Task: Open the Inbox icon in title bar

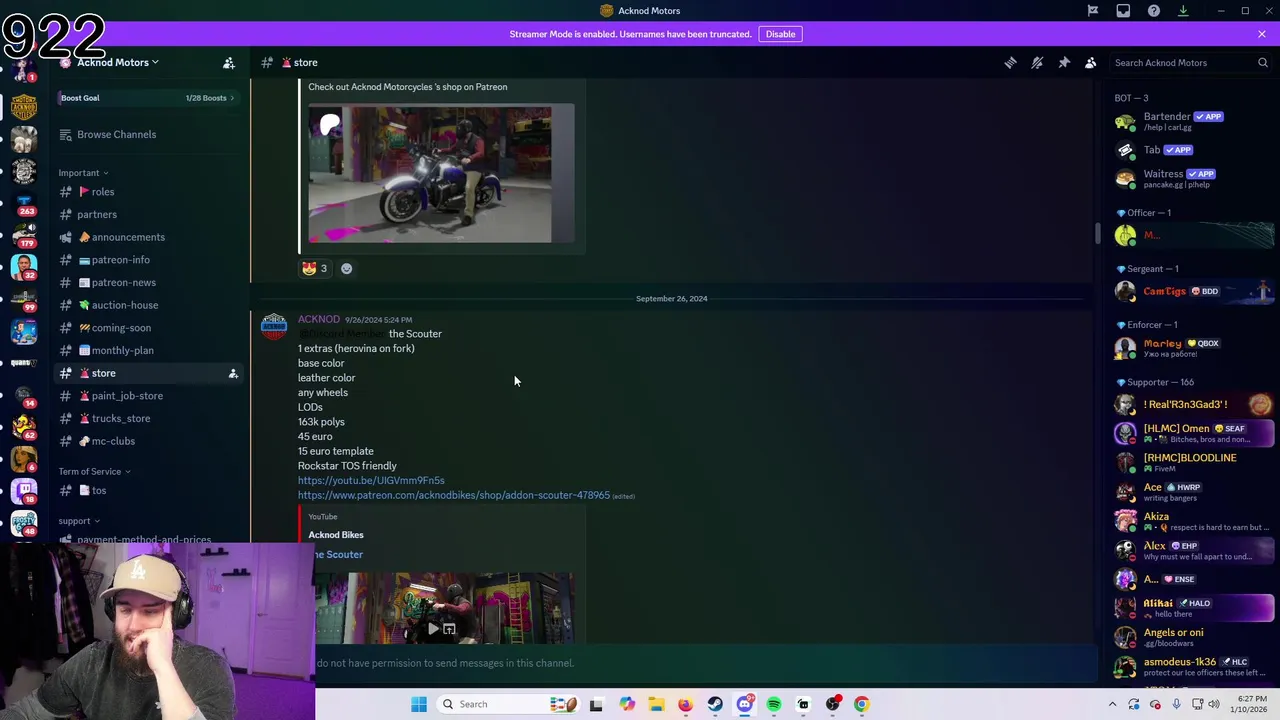Action: coord(1123,11)
